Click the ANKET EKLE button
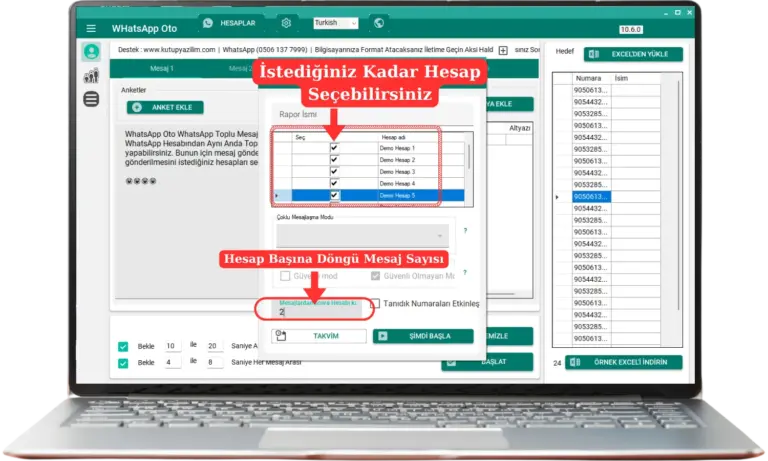 pyautogui.click(x=165, y=107)
